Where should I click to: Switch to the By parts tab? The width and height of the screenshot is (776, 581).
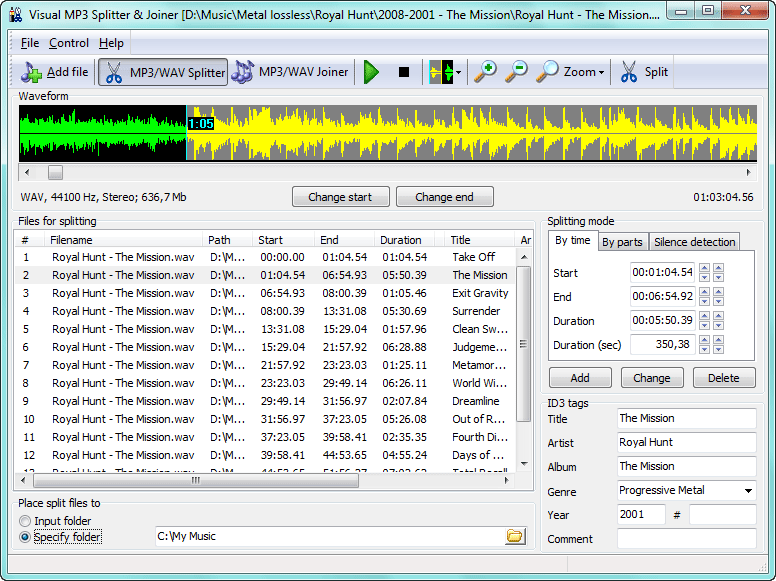[x=622, y=242]
